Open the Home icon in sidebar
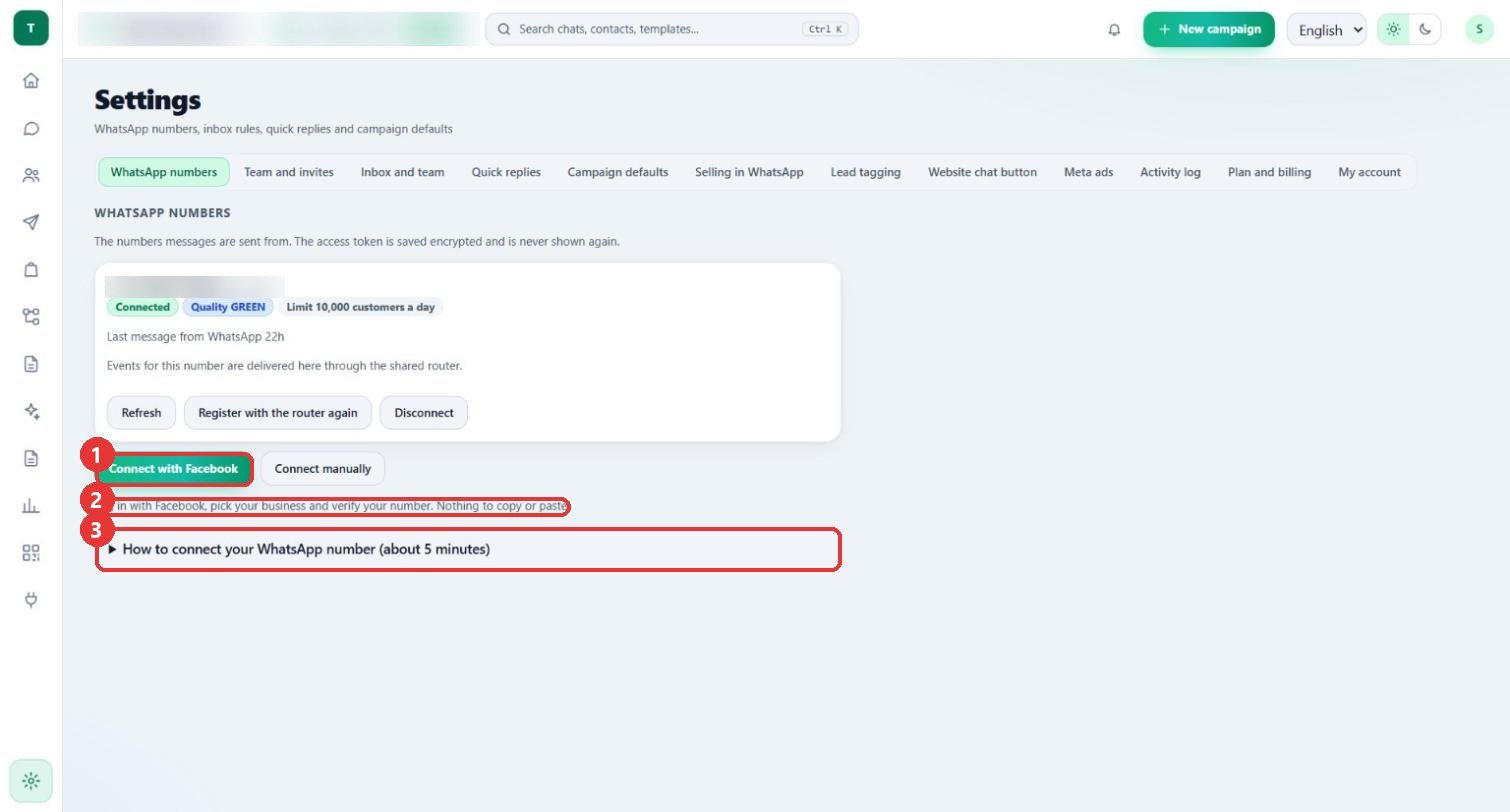 point(31,81)
